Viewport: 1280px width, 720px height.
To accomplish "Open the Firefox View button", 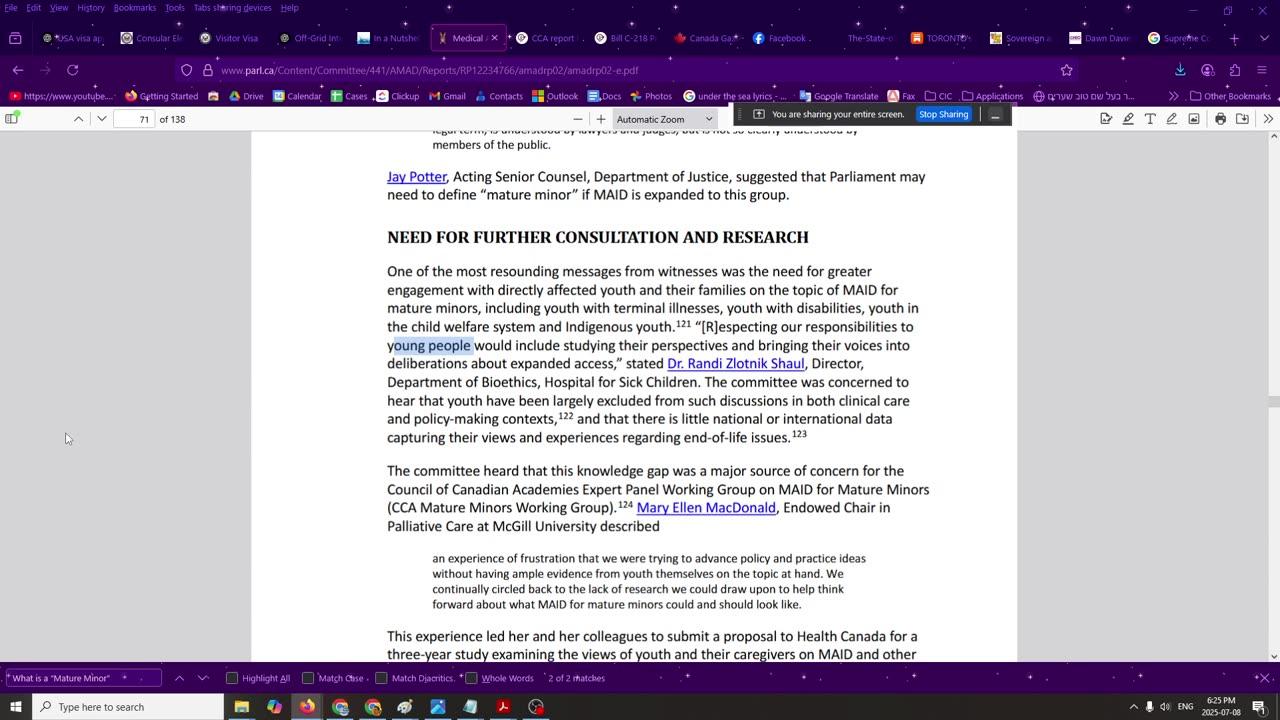I will (x=15, y=38).
